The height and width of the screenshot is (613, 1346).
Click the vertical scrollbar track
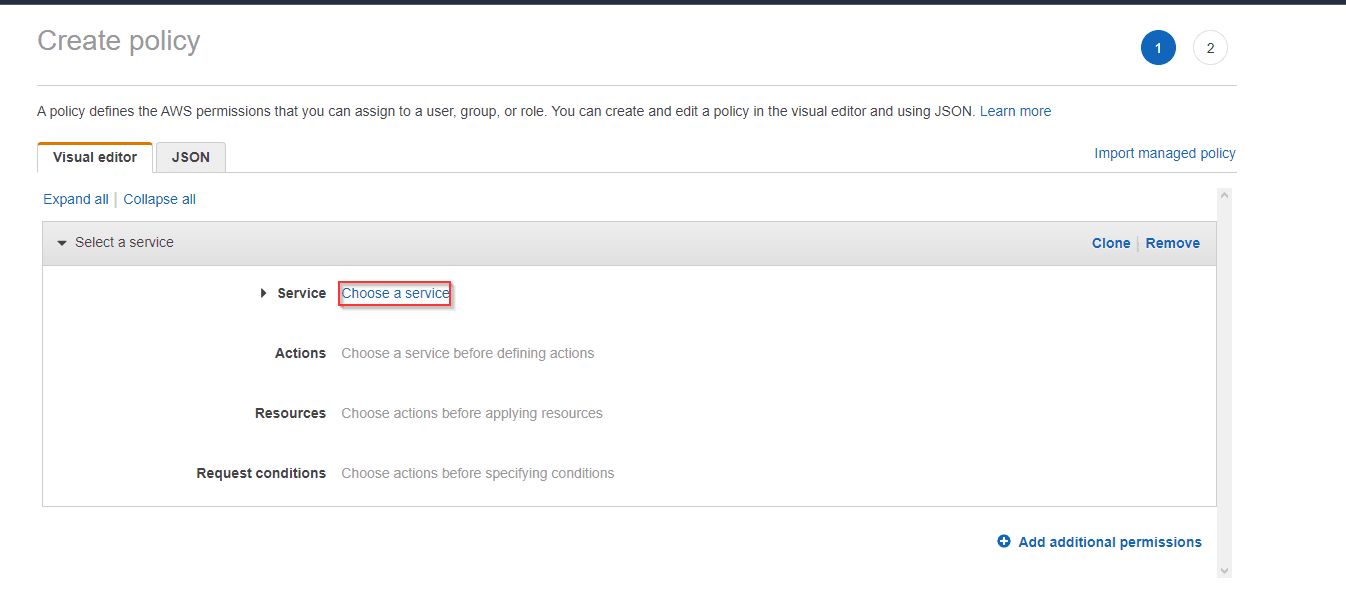coord(1224,380)
